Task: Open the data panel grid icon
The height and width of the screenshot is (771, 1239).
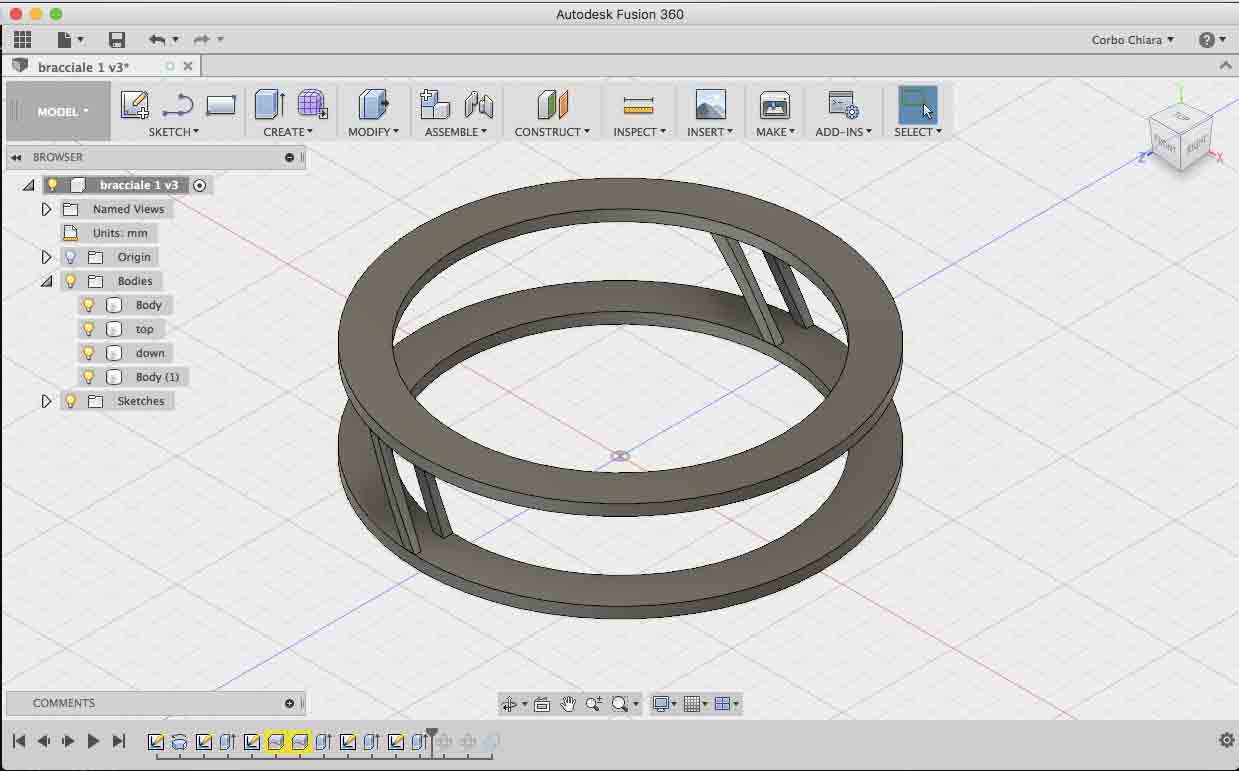Action: tap(22, 40)
